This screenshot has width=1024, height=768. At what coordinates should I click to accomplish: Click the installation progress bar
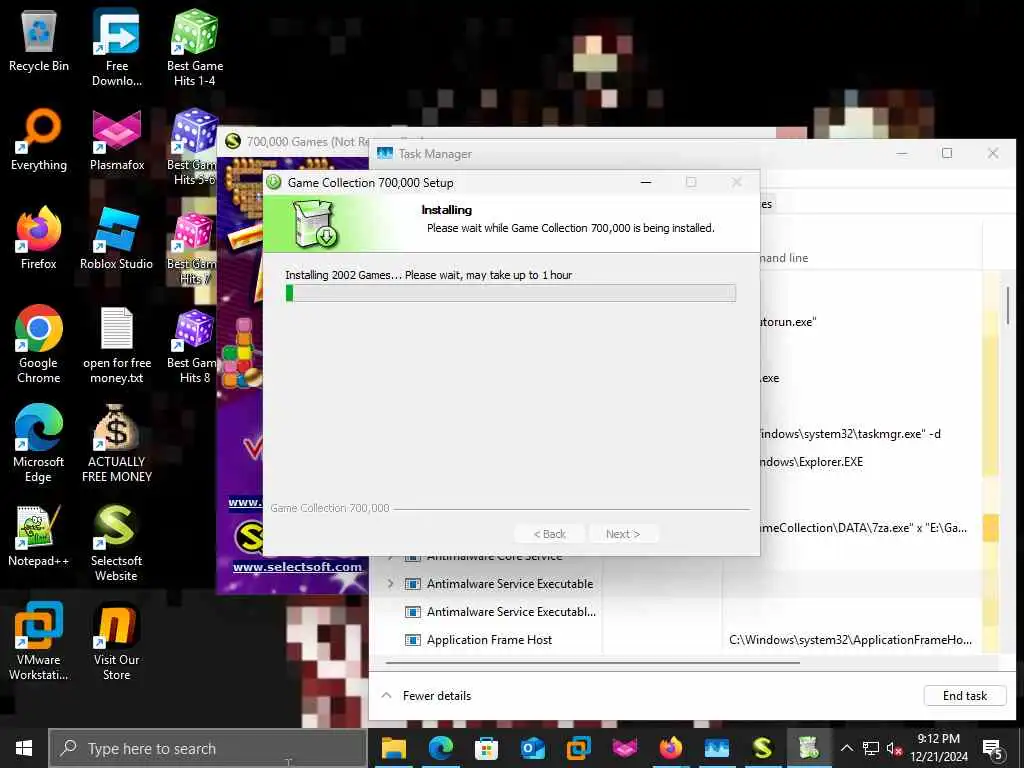click(511, 293)
